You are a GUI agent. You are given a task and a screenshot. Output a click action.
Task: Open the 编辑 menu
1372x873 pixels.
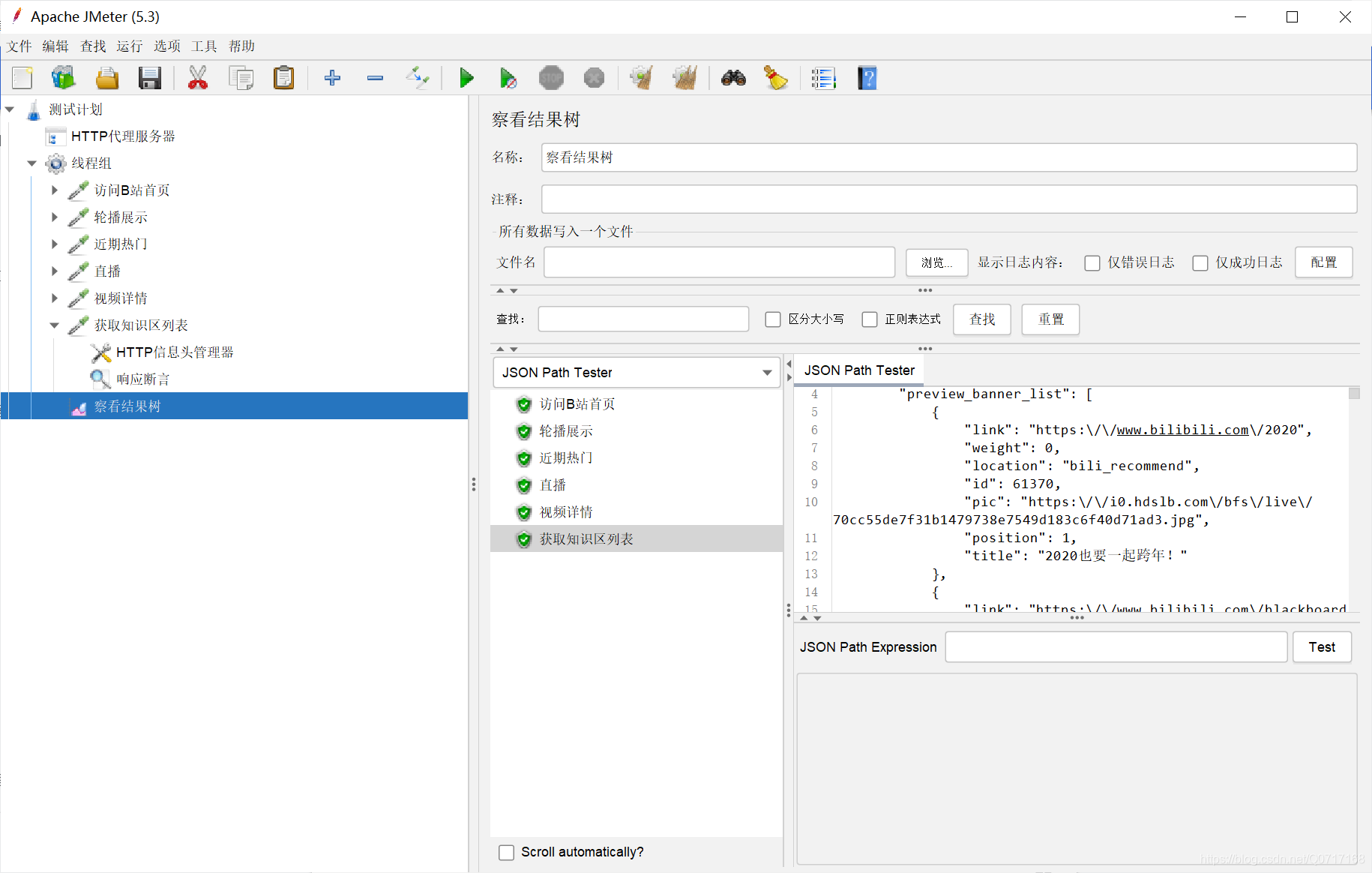(55, 46)
